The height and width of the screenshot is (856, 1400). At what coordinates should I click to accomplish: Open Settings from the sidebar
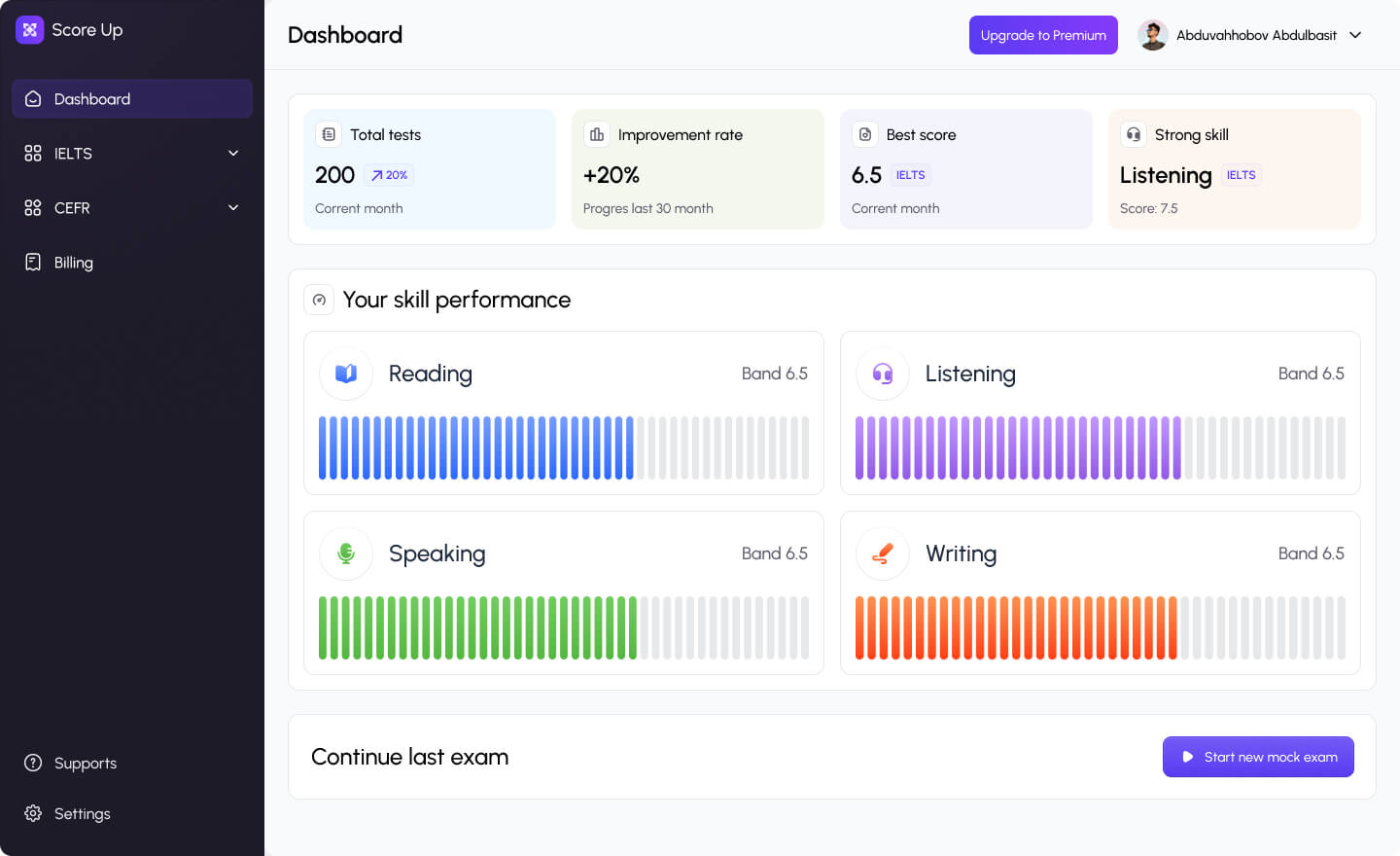(82, 813)
